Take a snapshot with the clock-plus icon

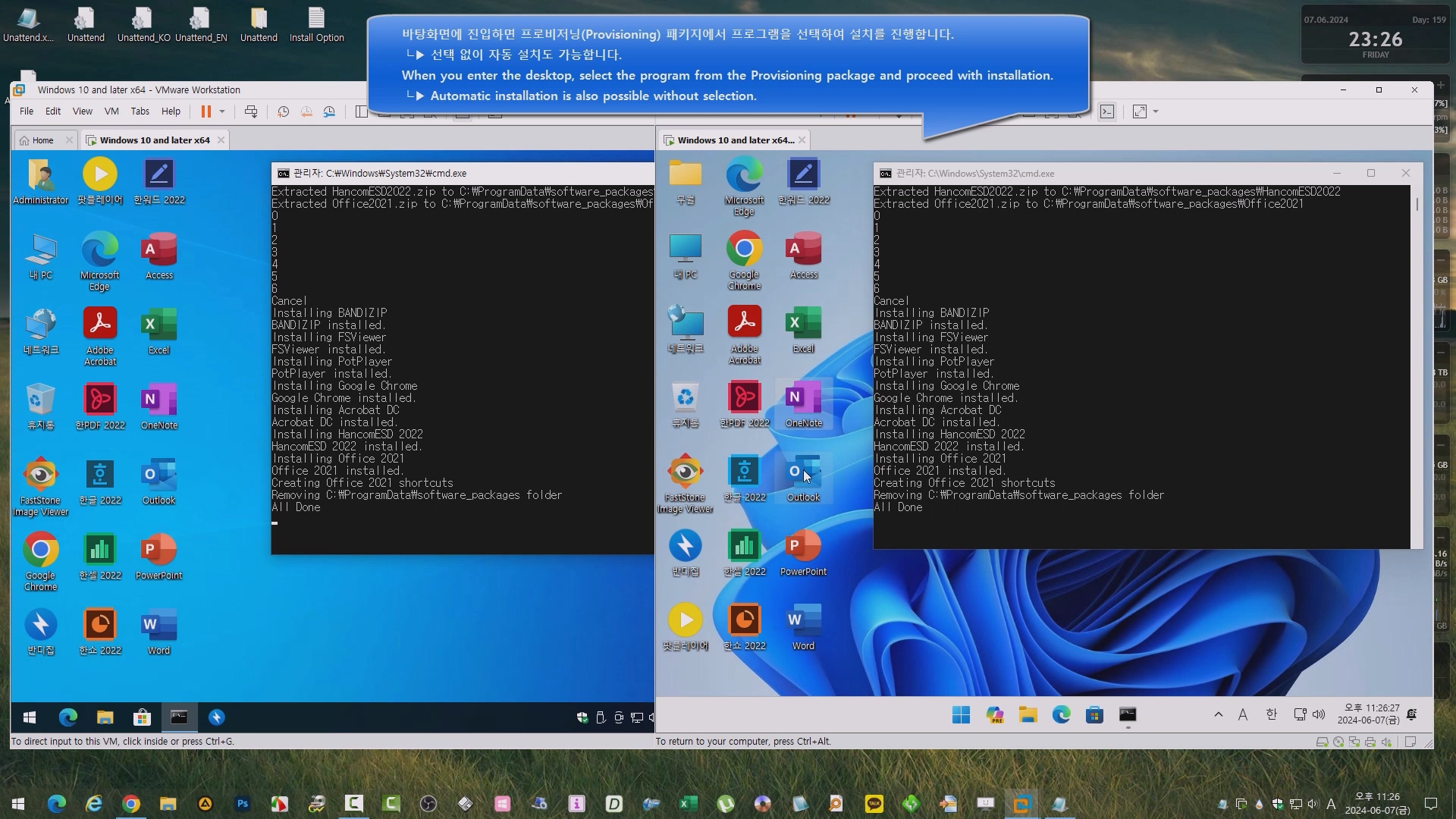(283, 111)
